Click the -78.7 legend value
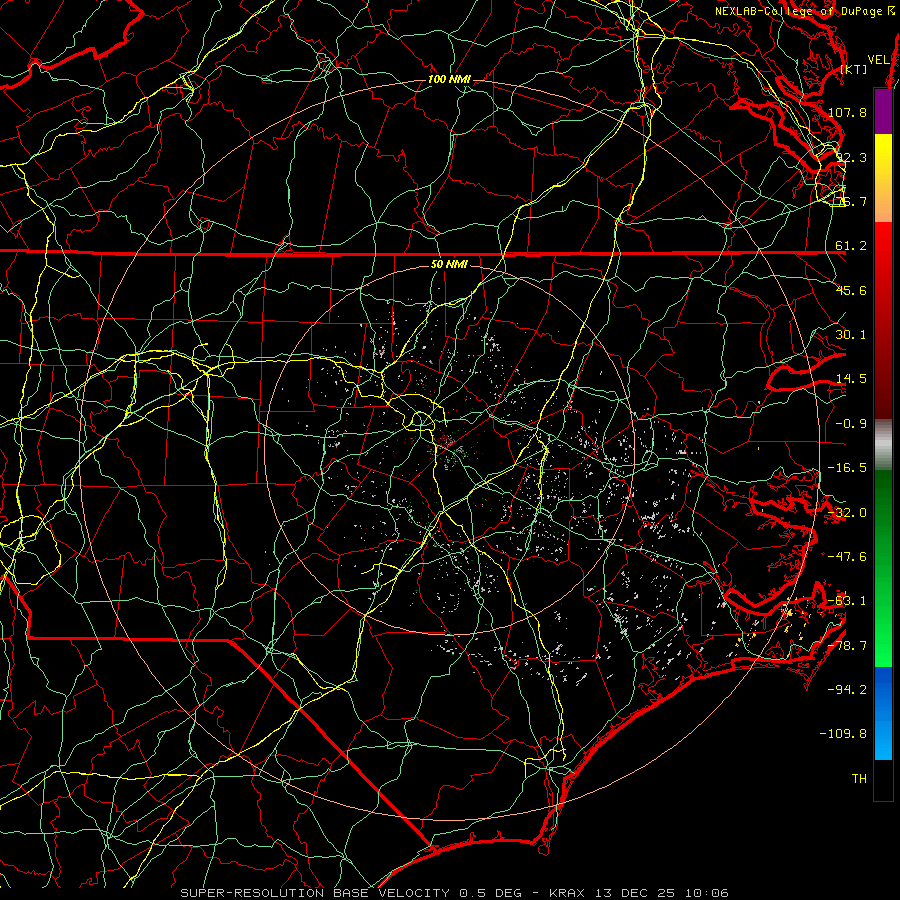The image size is (900, 900). [847, 646]
